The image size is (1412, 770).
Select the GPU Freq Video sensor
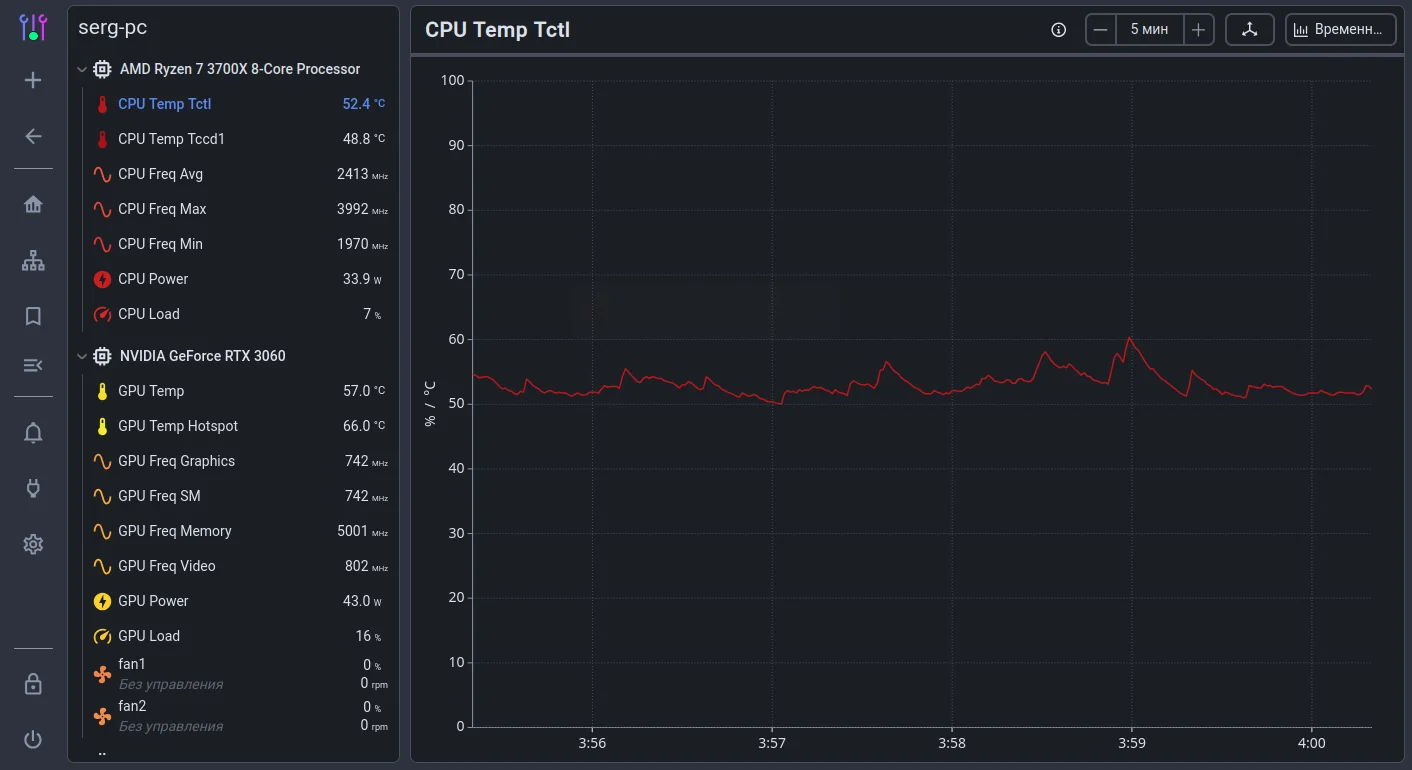pyautogui.click(x=238, y=566)
